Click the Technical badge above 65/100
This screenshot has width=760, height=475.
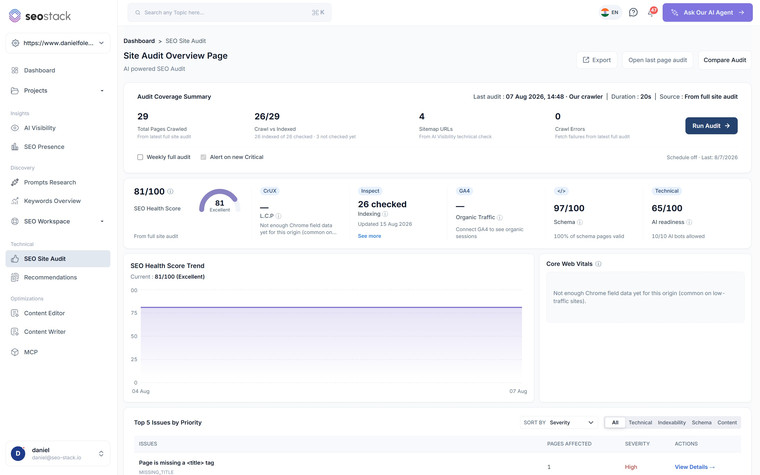666,191
